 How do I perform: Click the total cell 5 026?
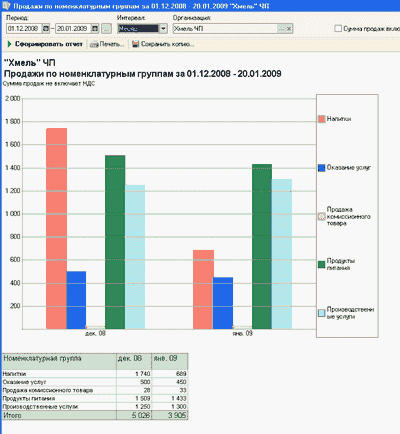coord(134,415)
